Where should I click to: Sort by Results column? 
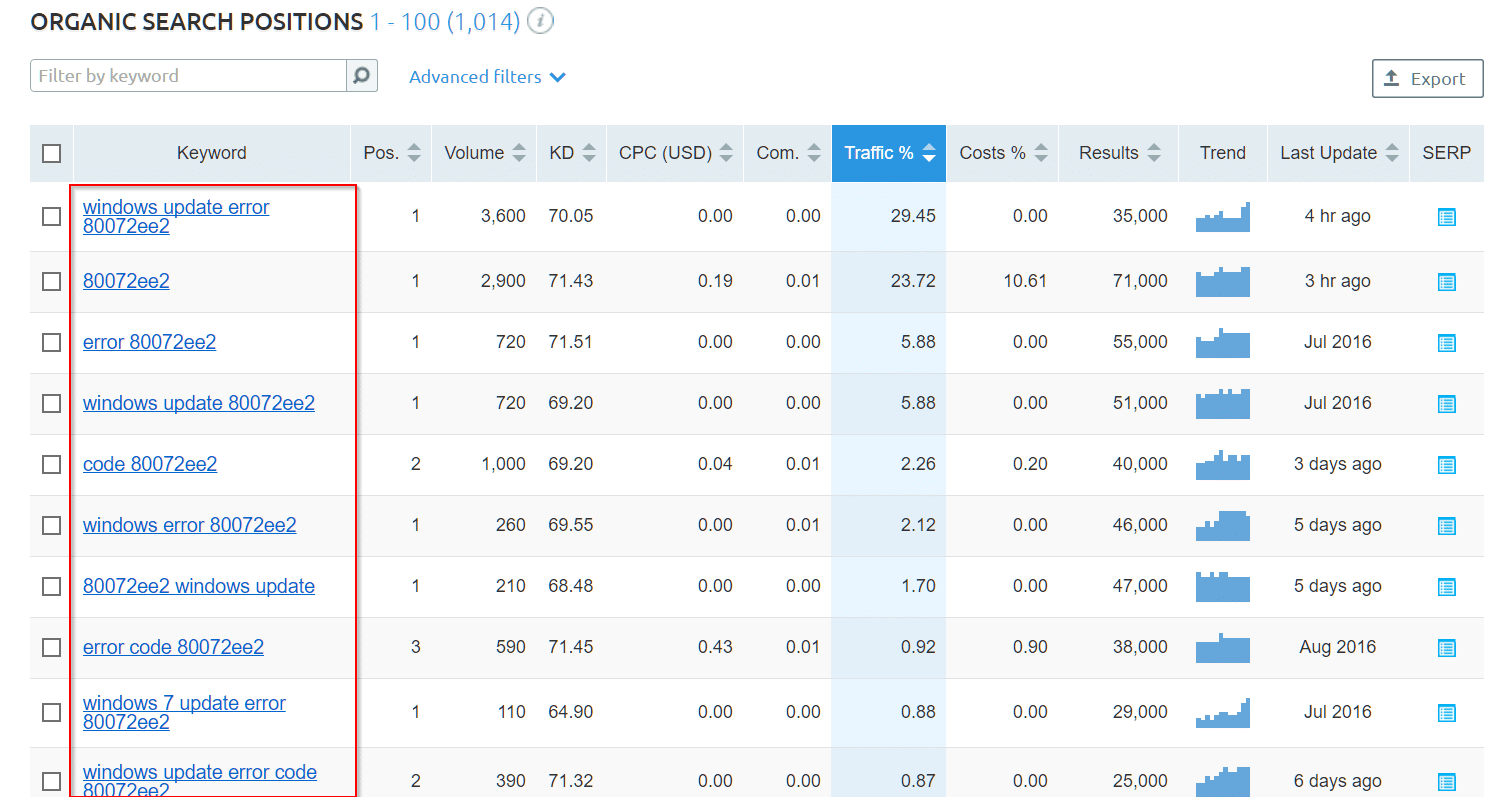[x=1119, y=153]
